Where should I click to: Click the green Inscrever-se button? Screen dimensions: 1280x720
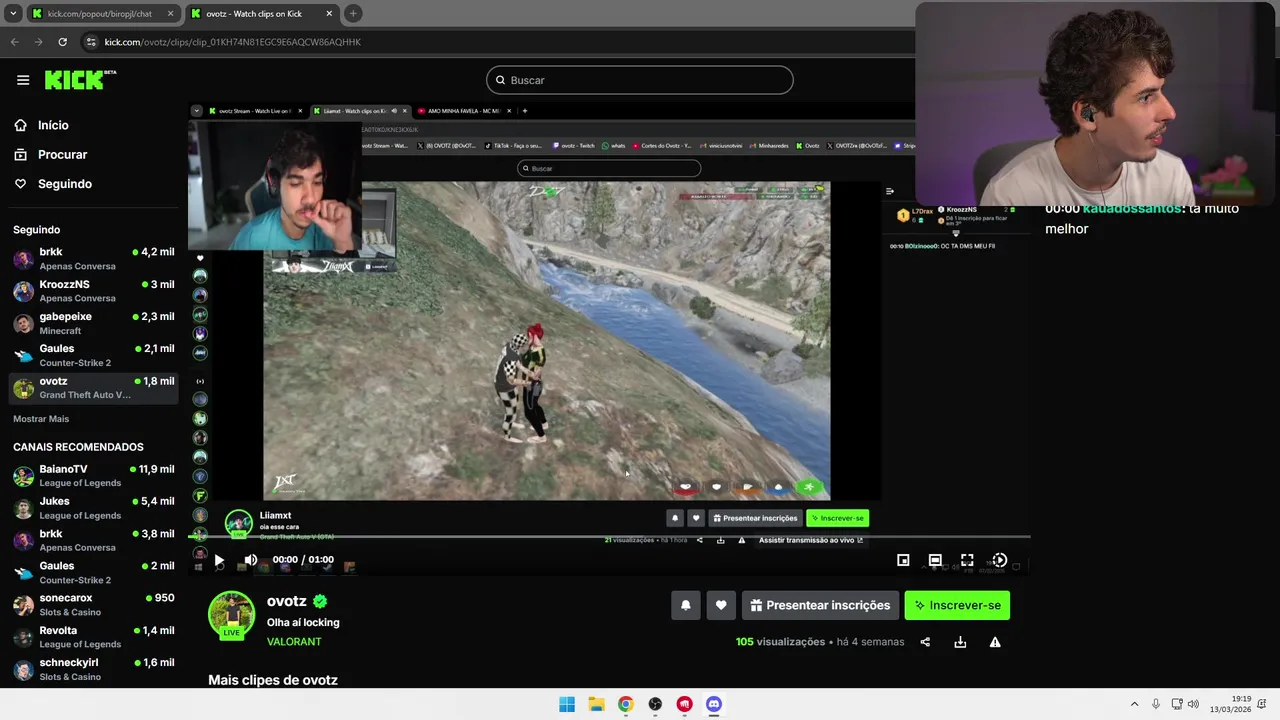pyautogui.click(x=957, y=605)
